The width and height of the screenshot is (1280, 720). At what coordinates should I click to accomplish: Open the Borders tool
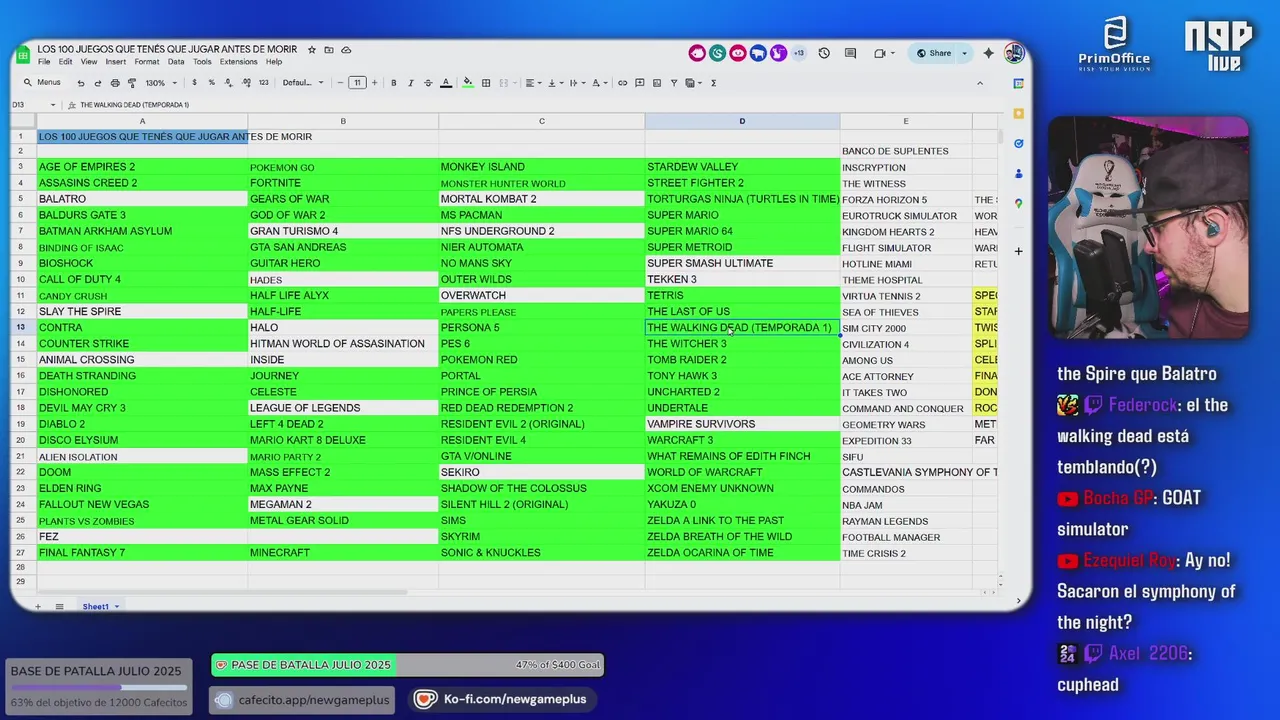(x=486, y=83)
